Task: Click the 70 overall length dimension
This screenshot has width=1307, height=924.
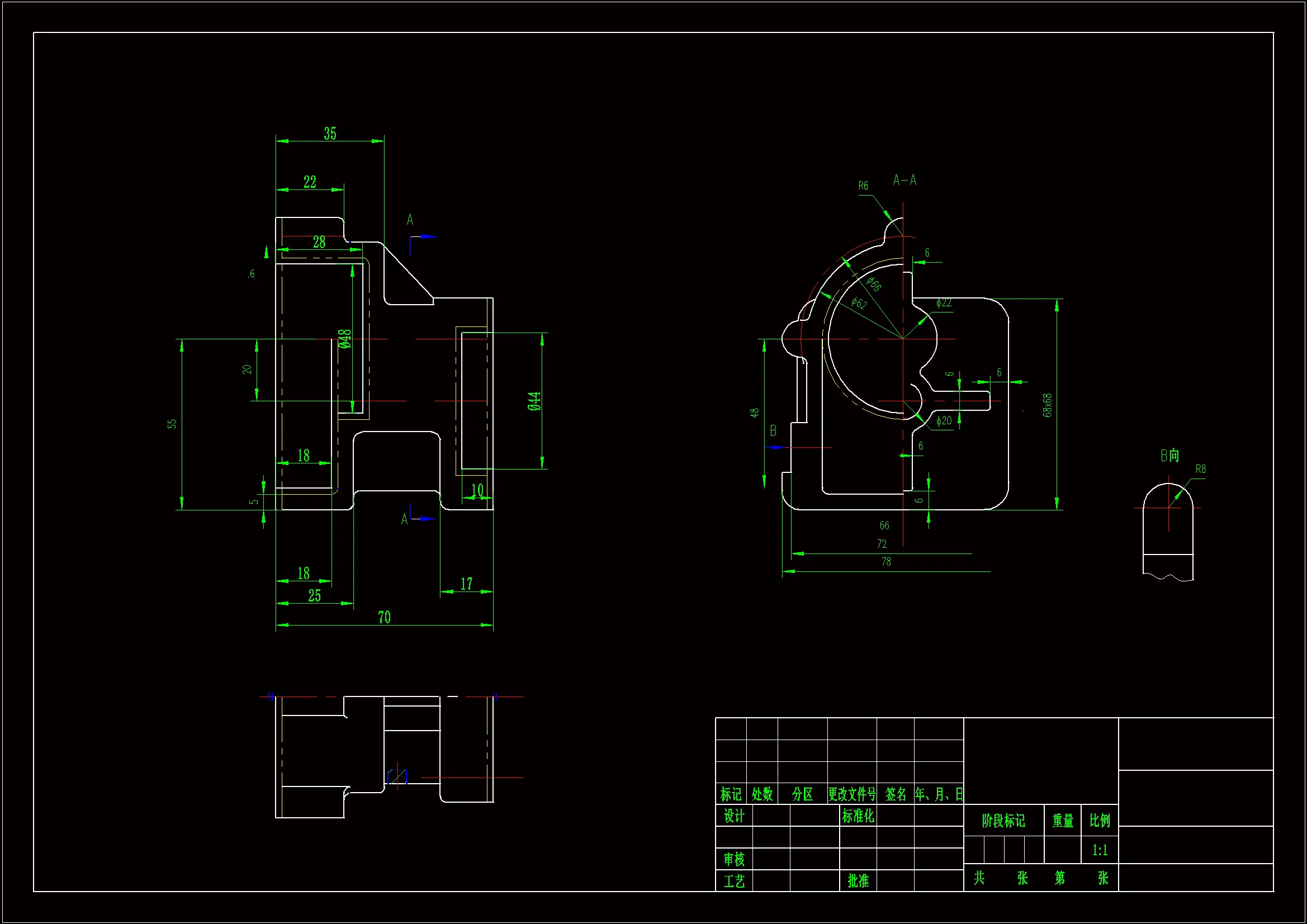Action: tap(384, 618)
